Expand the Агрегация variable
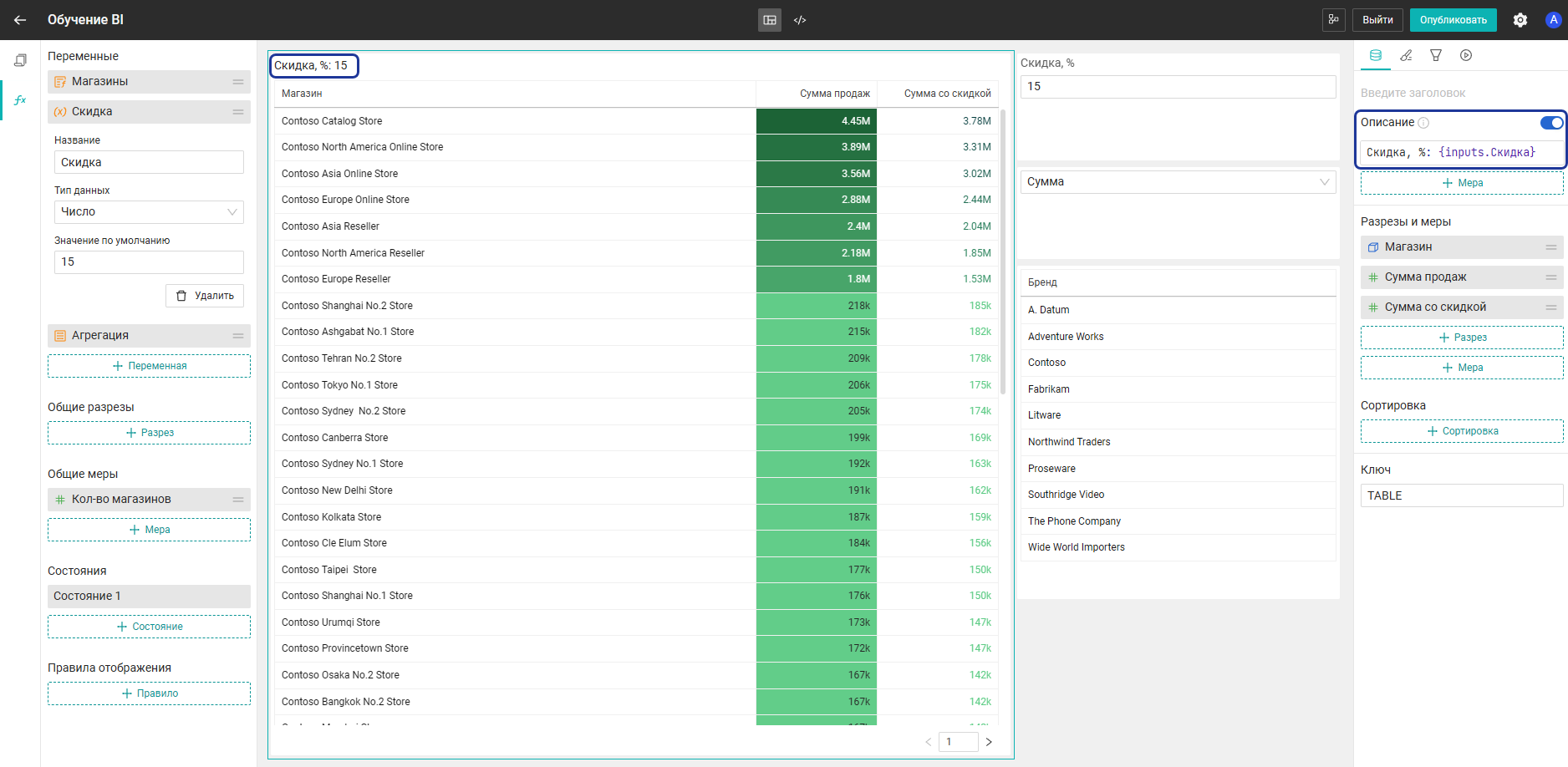 [149, 336]
